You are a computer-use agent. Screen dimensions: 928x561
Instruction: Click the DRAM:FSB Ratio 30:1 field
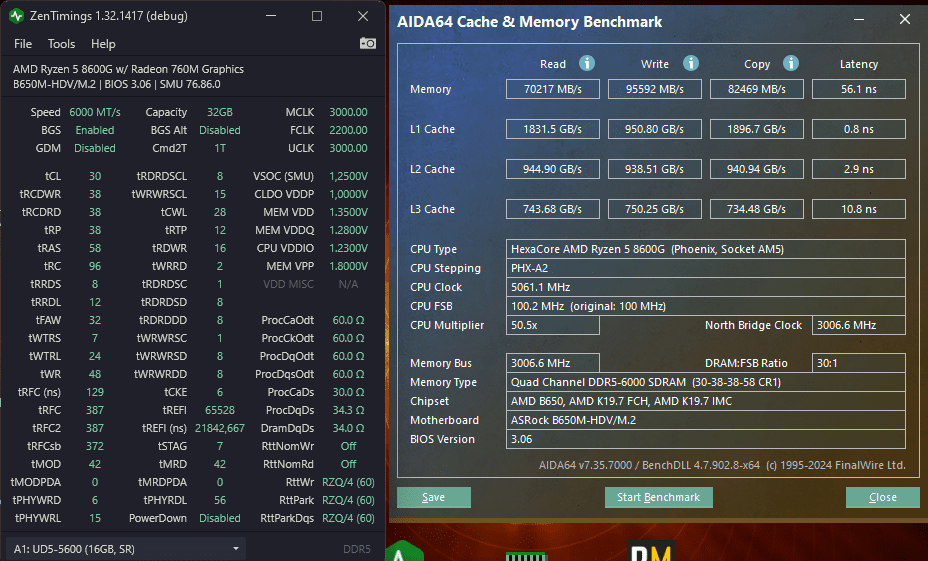pyautogui.click(x=859, y=363)
